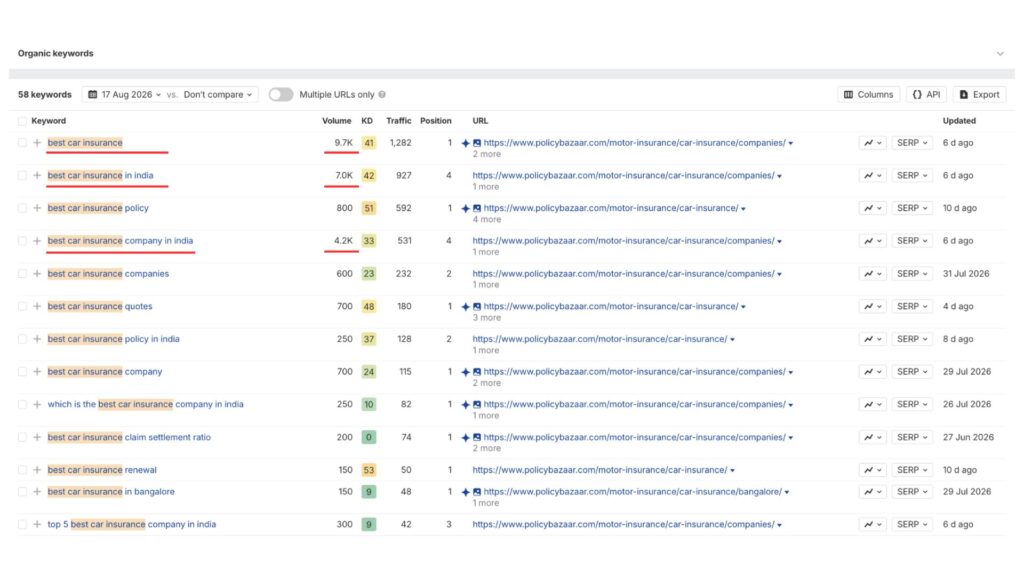Click the '3 more' text under 'best car insurance quotes' URL
Image resolution: width=1024 pixels, height=576 pixels.
(487, 318)
